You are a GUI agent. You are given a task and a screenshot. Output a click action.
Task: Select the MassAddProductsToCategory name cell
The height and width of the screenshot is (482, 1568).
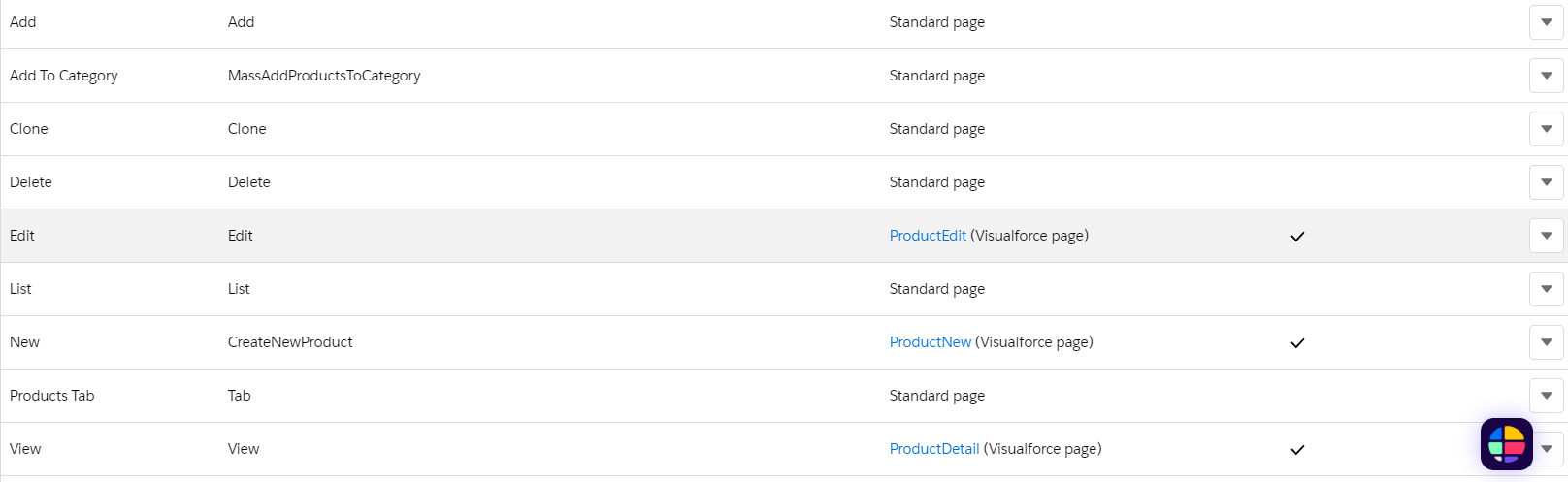pos(324,76)
